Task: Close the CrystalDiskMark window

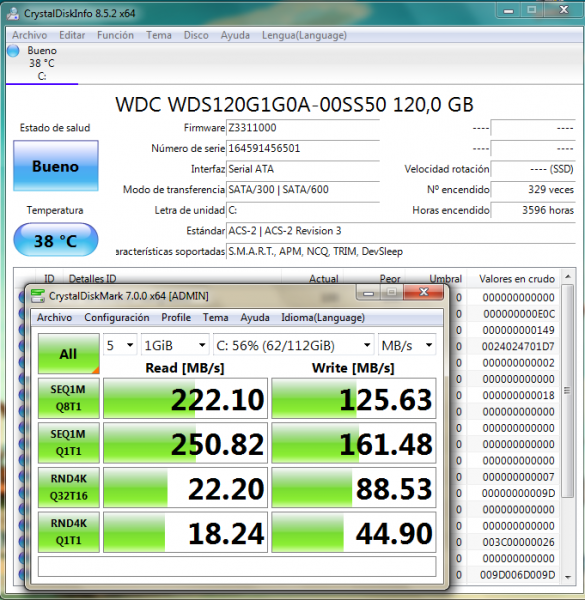Action: click(x=424, y=292)
